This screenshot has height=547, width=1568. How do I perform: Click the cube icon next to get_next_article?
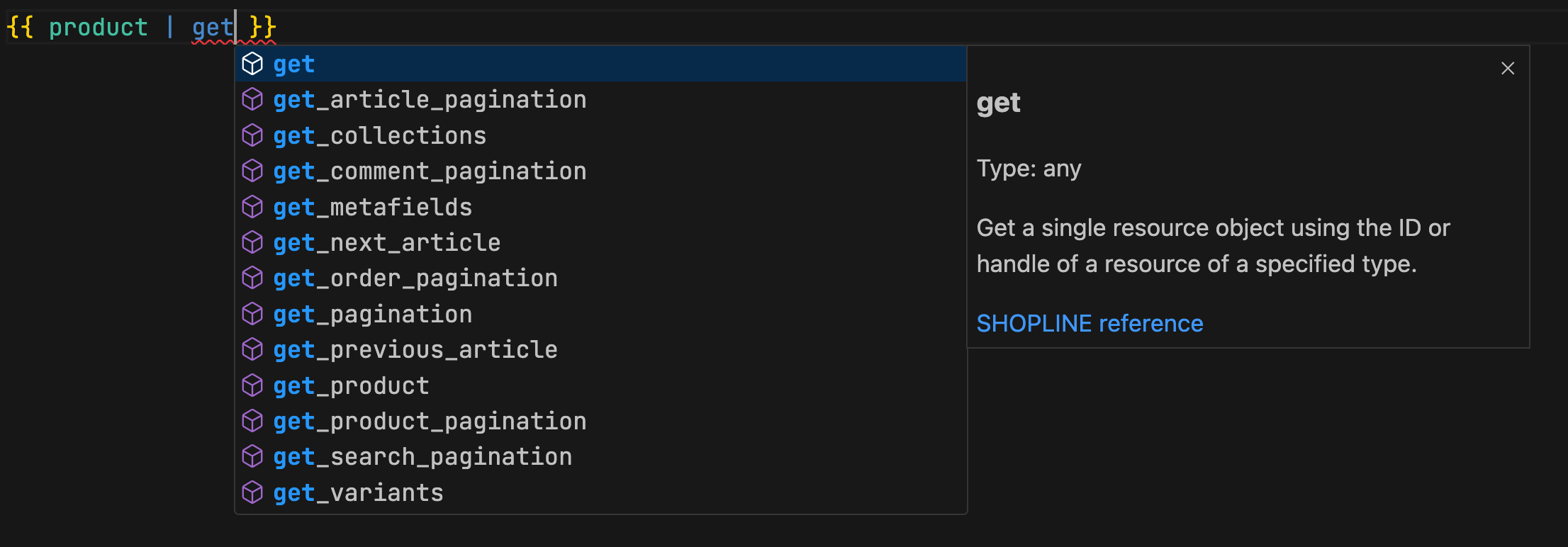tap(252, 242)
